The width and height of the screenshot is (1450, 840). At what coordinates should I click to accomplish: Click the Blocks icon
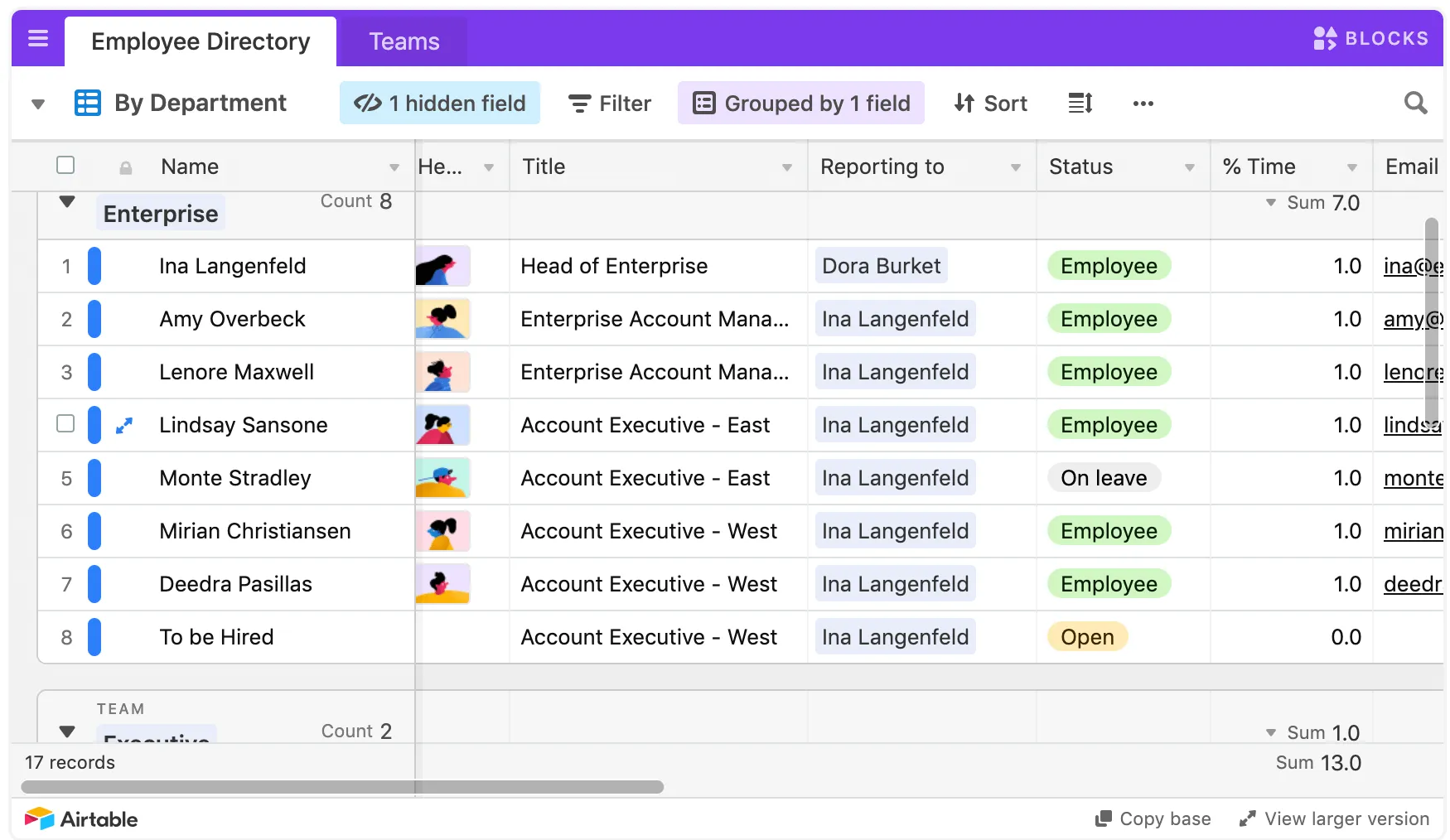pyautogui.click(x=1327, y=37)
